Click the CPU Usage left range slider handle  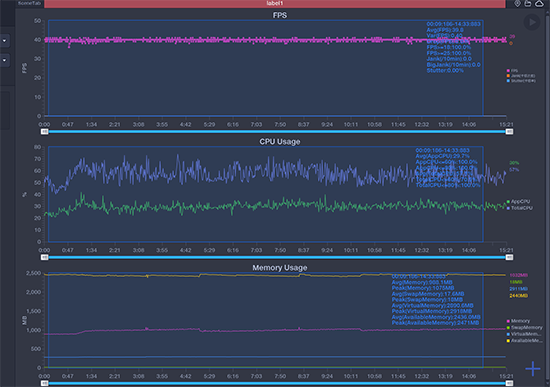[45, 258]
